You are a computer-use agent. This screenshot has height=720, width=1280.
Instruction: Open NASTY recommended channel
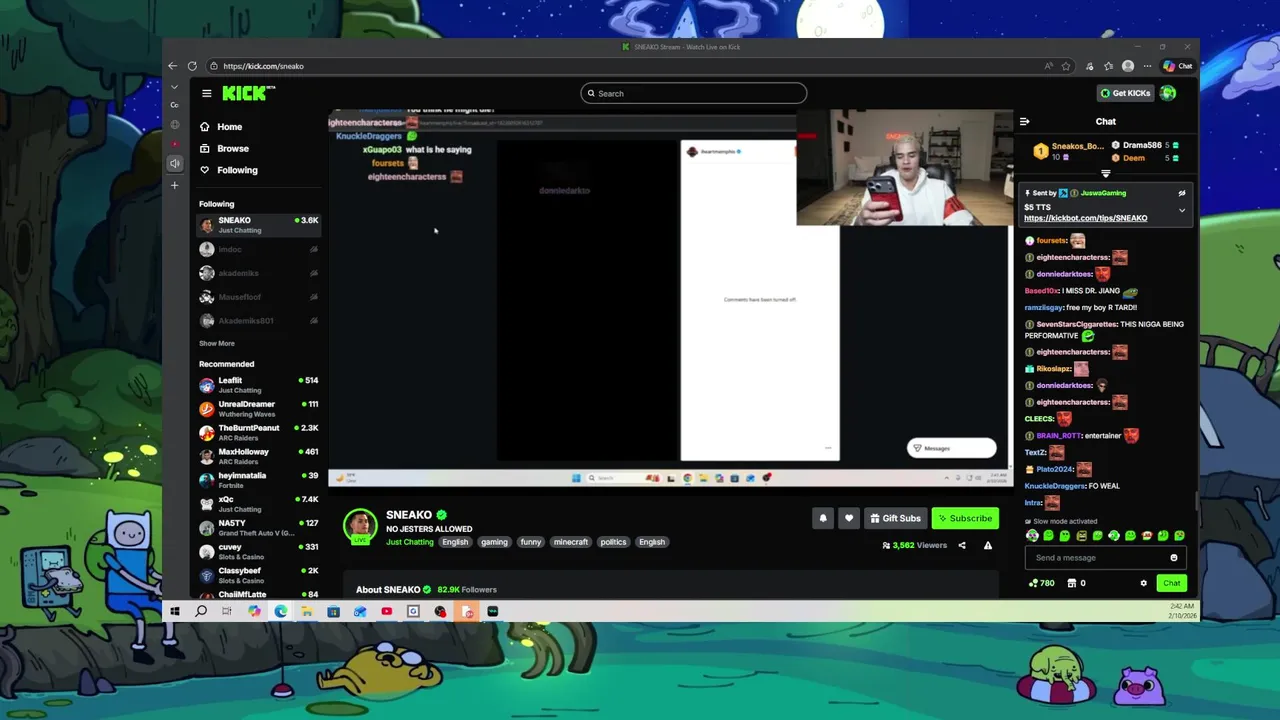(258, 528)
